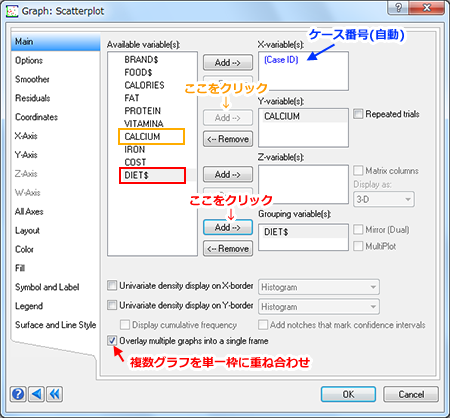Click the title bar help button
Viewport: 450px width, 418px height.
coord(398,7)
